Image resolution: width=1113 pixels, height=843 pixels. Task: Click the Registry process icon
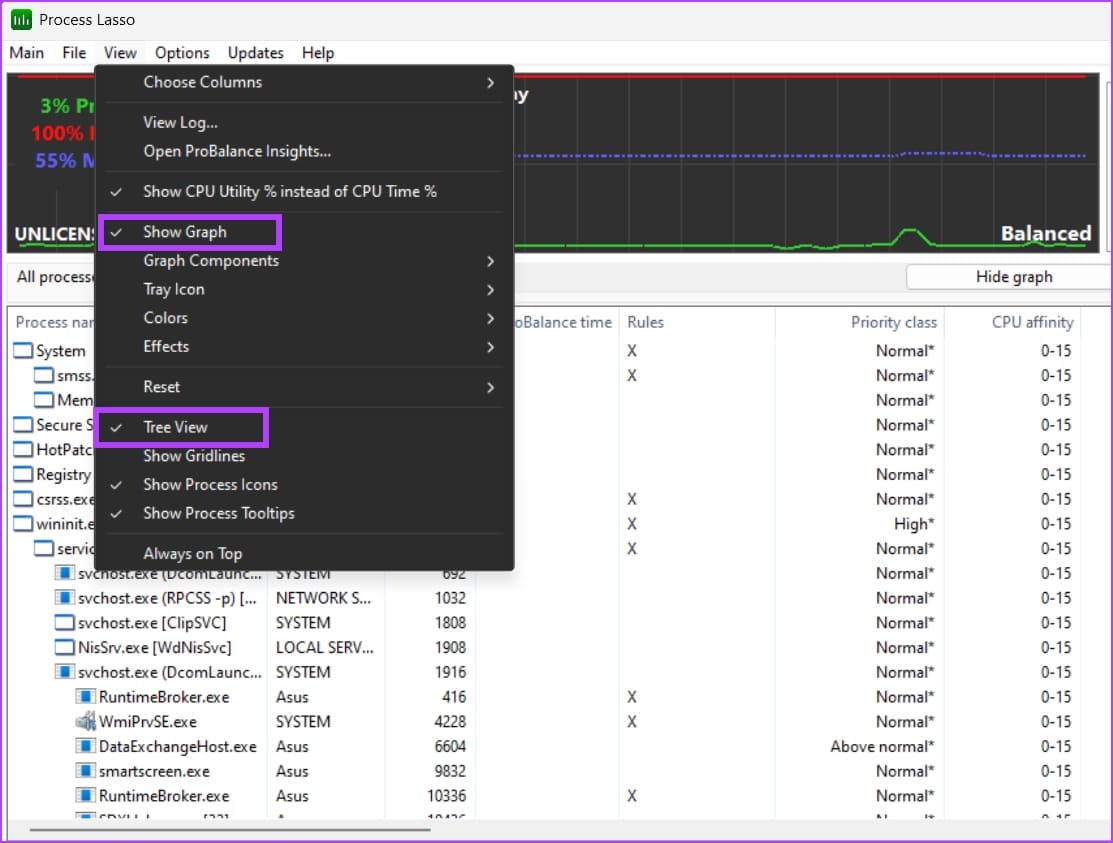tap(23, 474)
